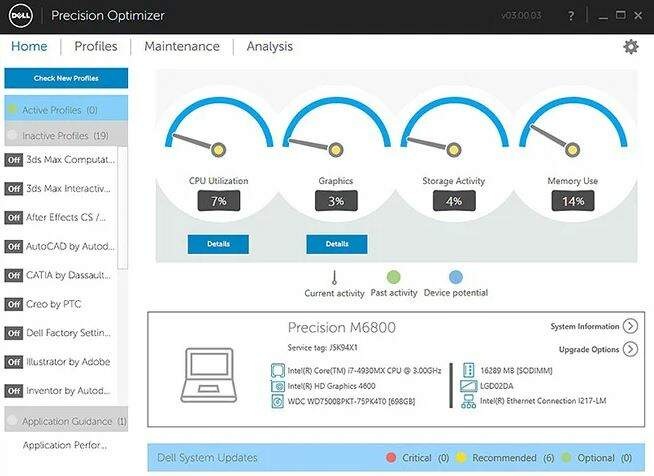Click the red Critical updates dot
Image resolution: width=654 pixels, height=476 pixels.
[391, 458]
